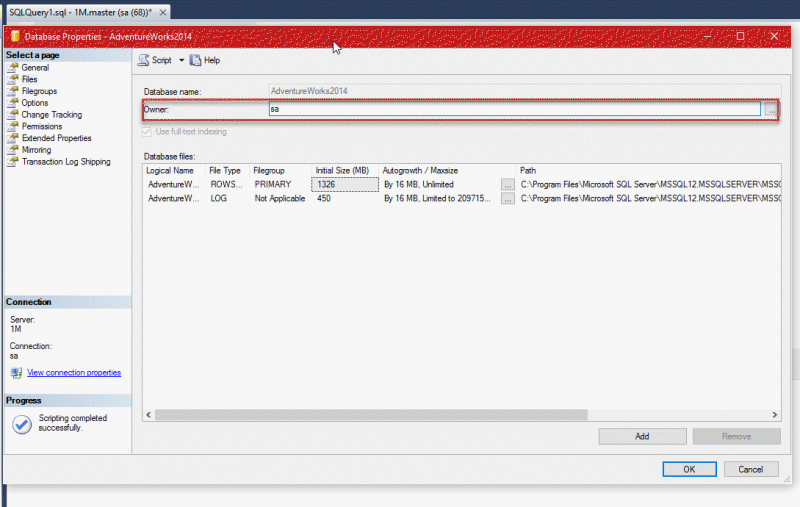Screen dimensions: 800x507
Task: Click the General page icon
Action: (x=13, y=67)
